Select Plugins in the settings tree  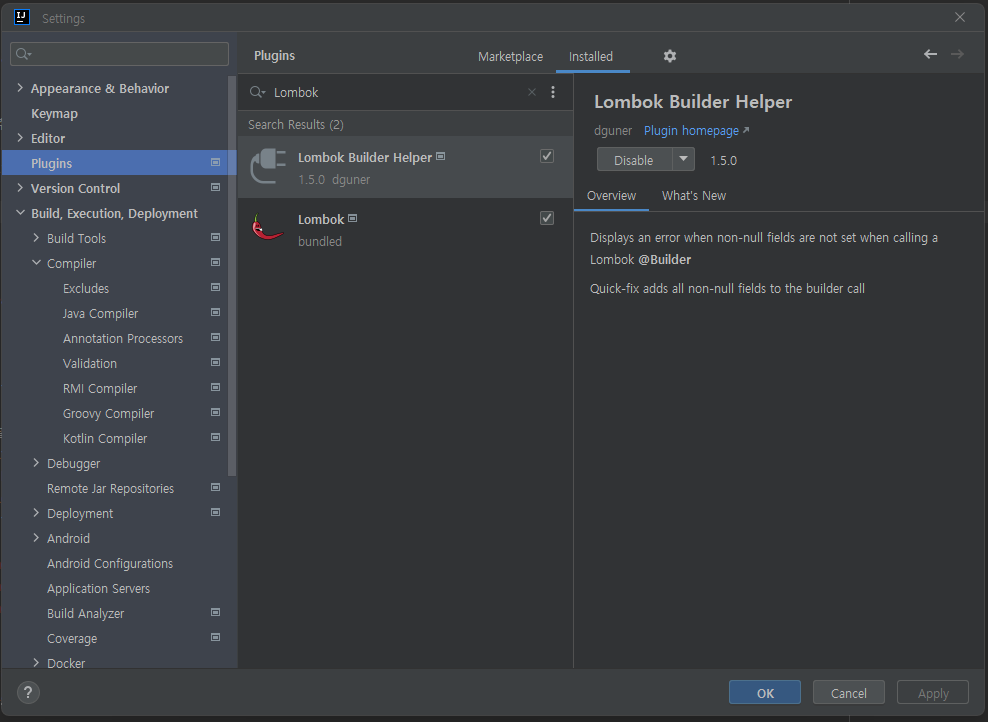[x=118, y=163]
